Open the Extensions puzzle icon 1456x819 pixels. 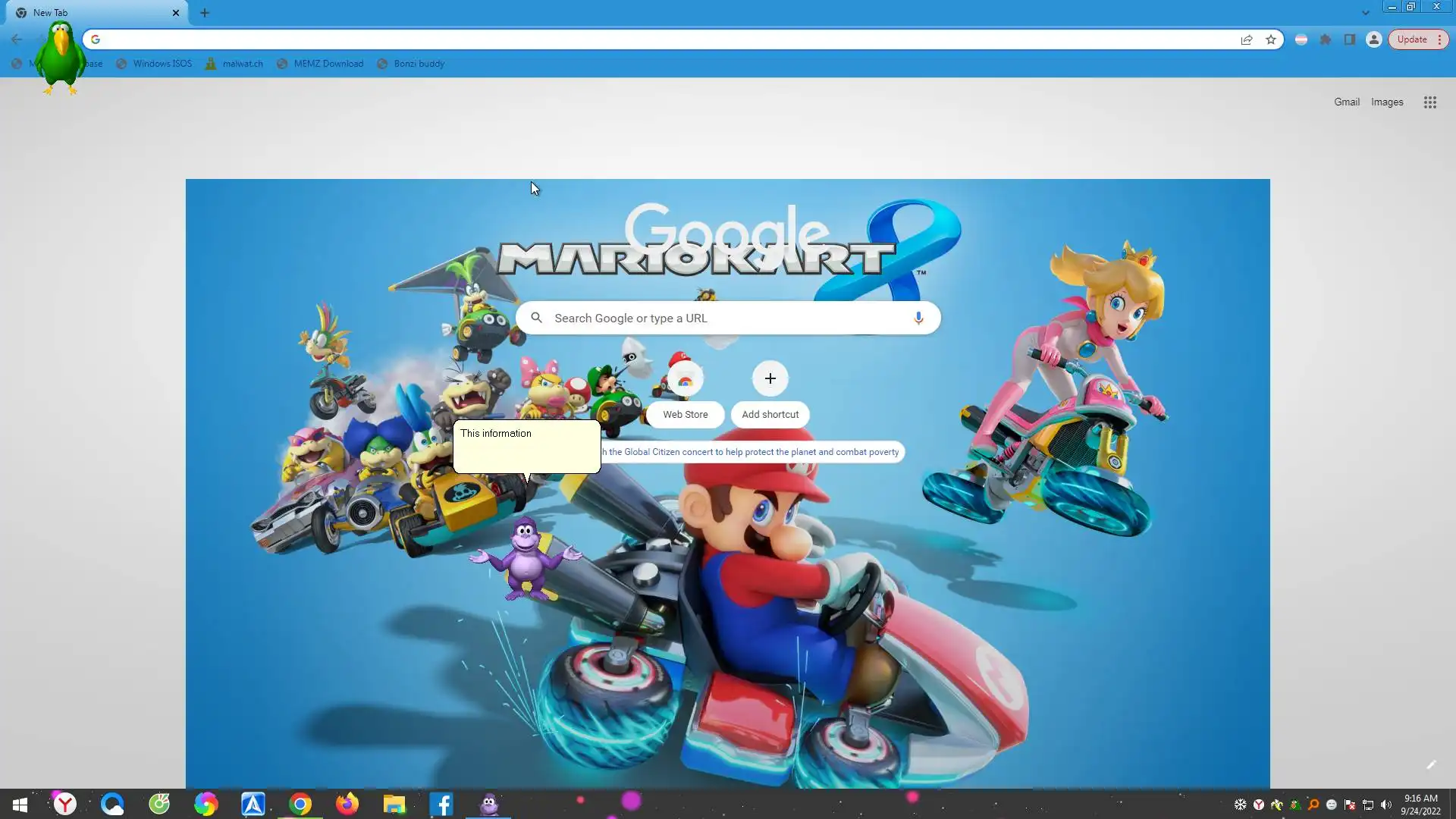point(1326,39)
